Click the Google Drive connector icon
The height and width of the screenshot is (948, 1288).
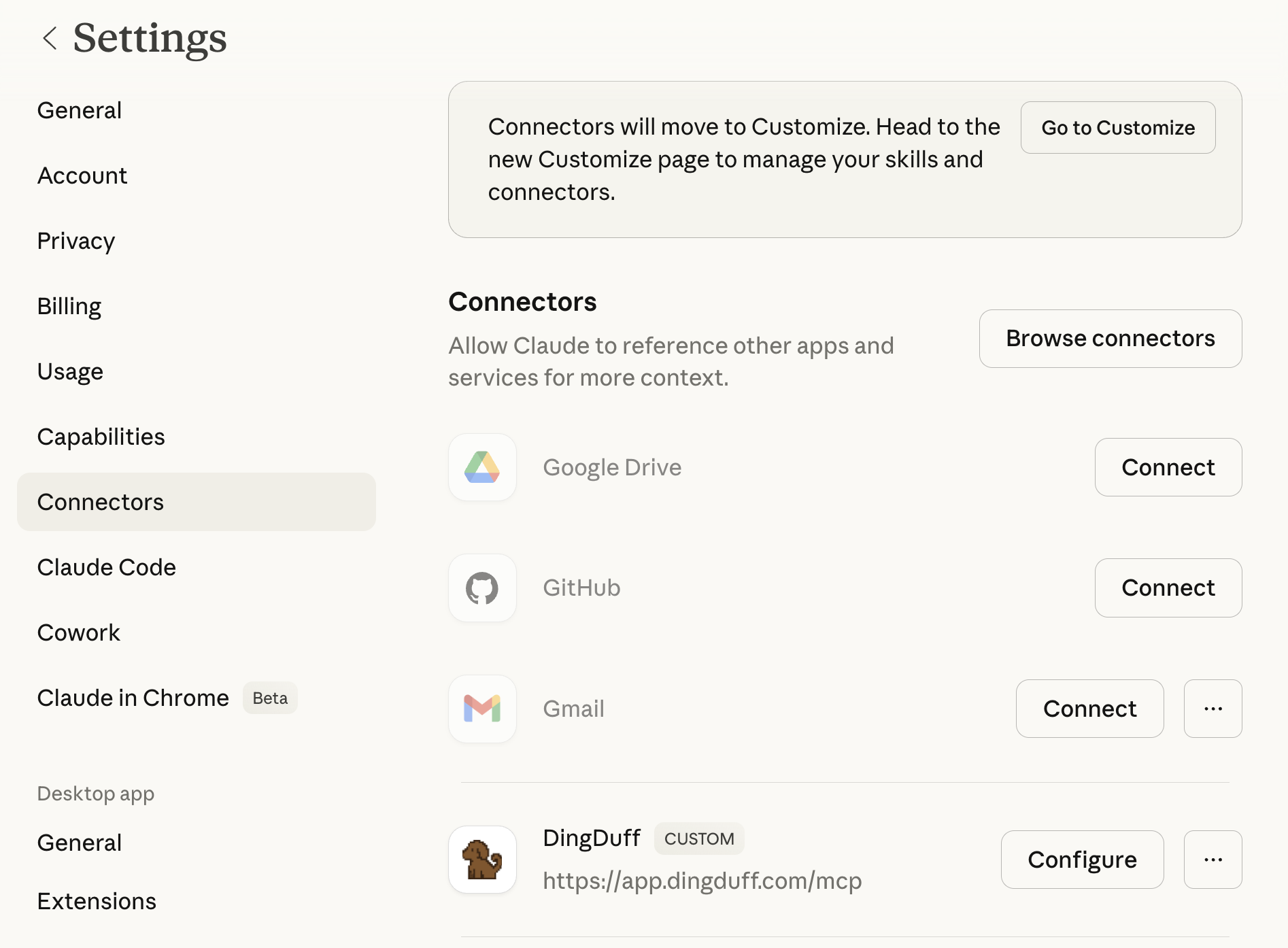coord(482,467)
